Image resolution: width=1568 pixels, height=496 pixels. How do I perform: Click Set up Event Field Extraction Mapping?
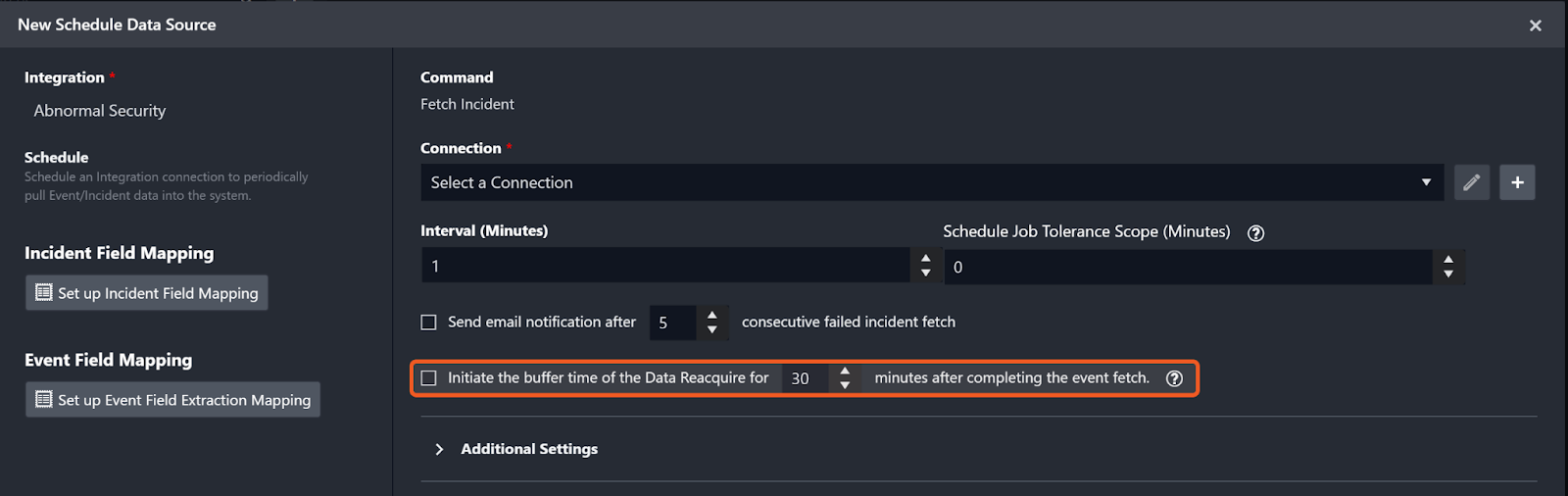coord(172,400)
